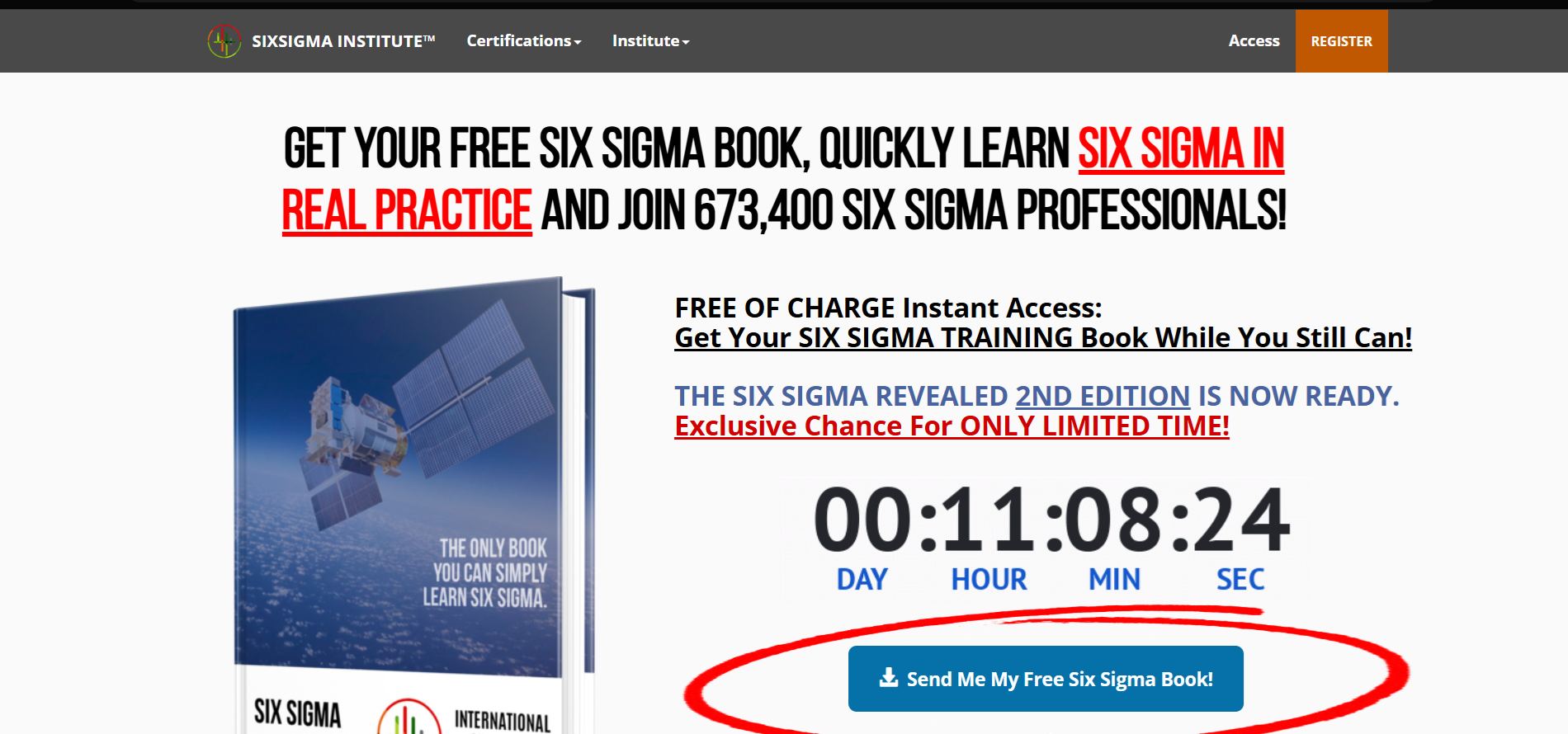Click the HOUR label under the countdown

click(989, 580)
